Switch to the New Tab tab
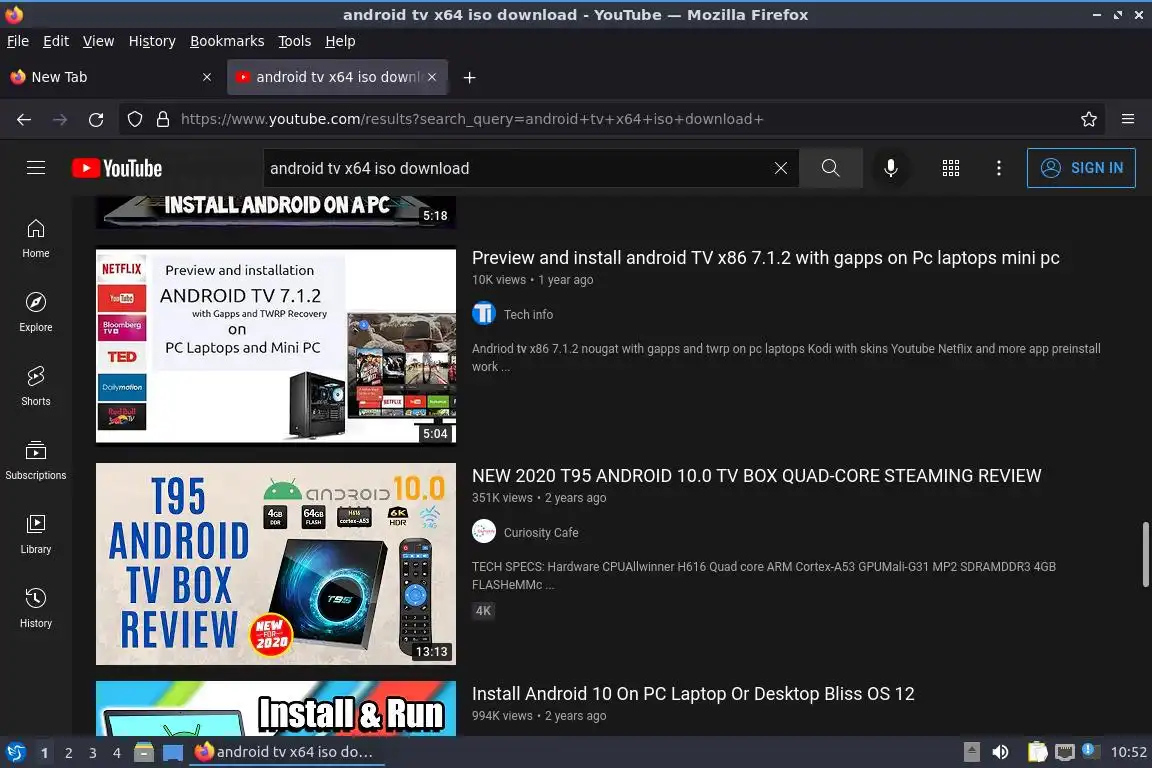Image resolution: width=1152 pixels, height=768 pixels. pyautogui.click(x=112, y=77)
